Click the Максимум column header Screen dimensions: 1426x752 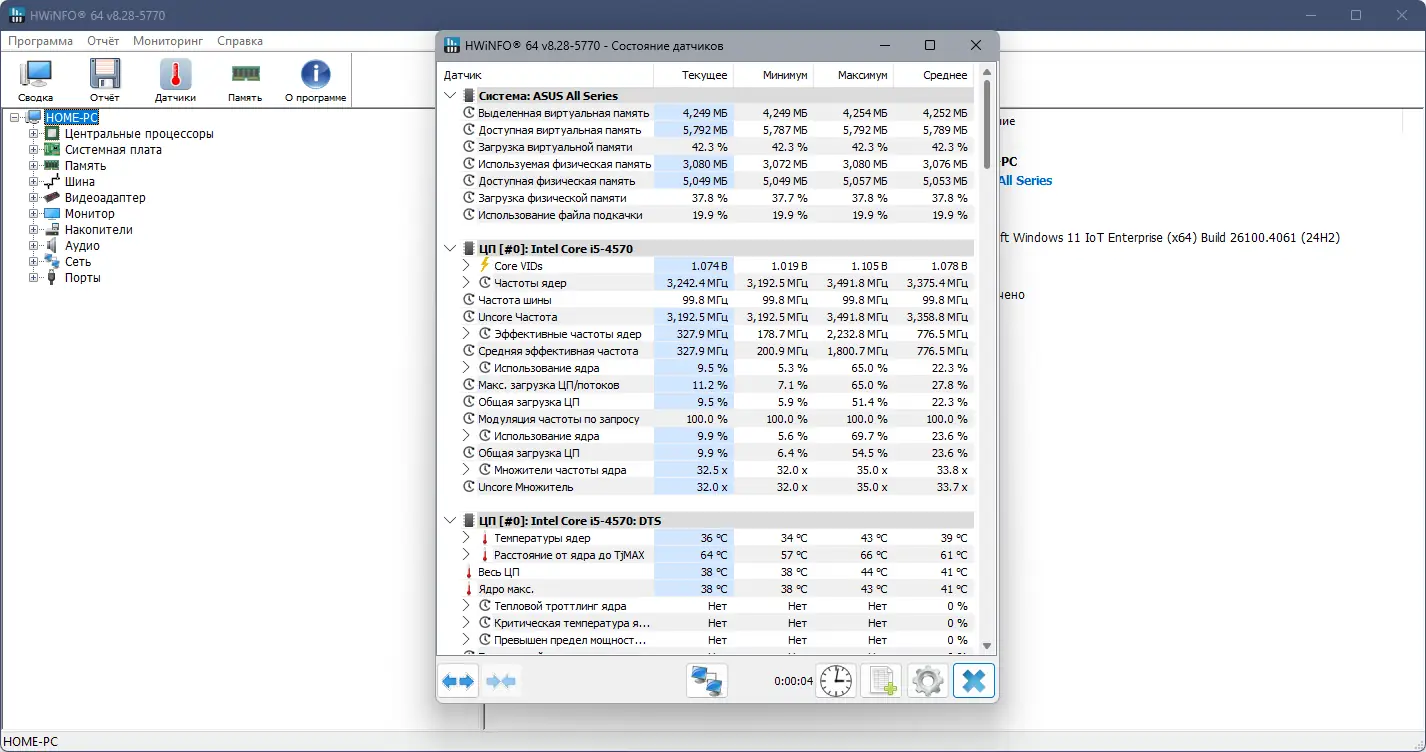(854, 75)
